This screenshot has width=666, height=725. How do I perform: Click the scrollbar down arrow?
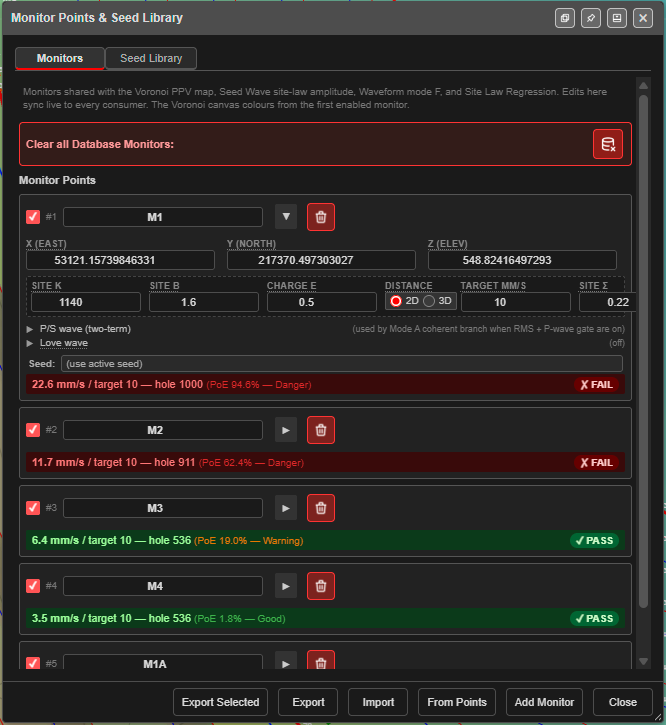643,661
